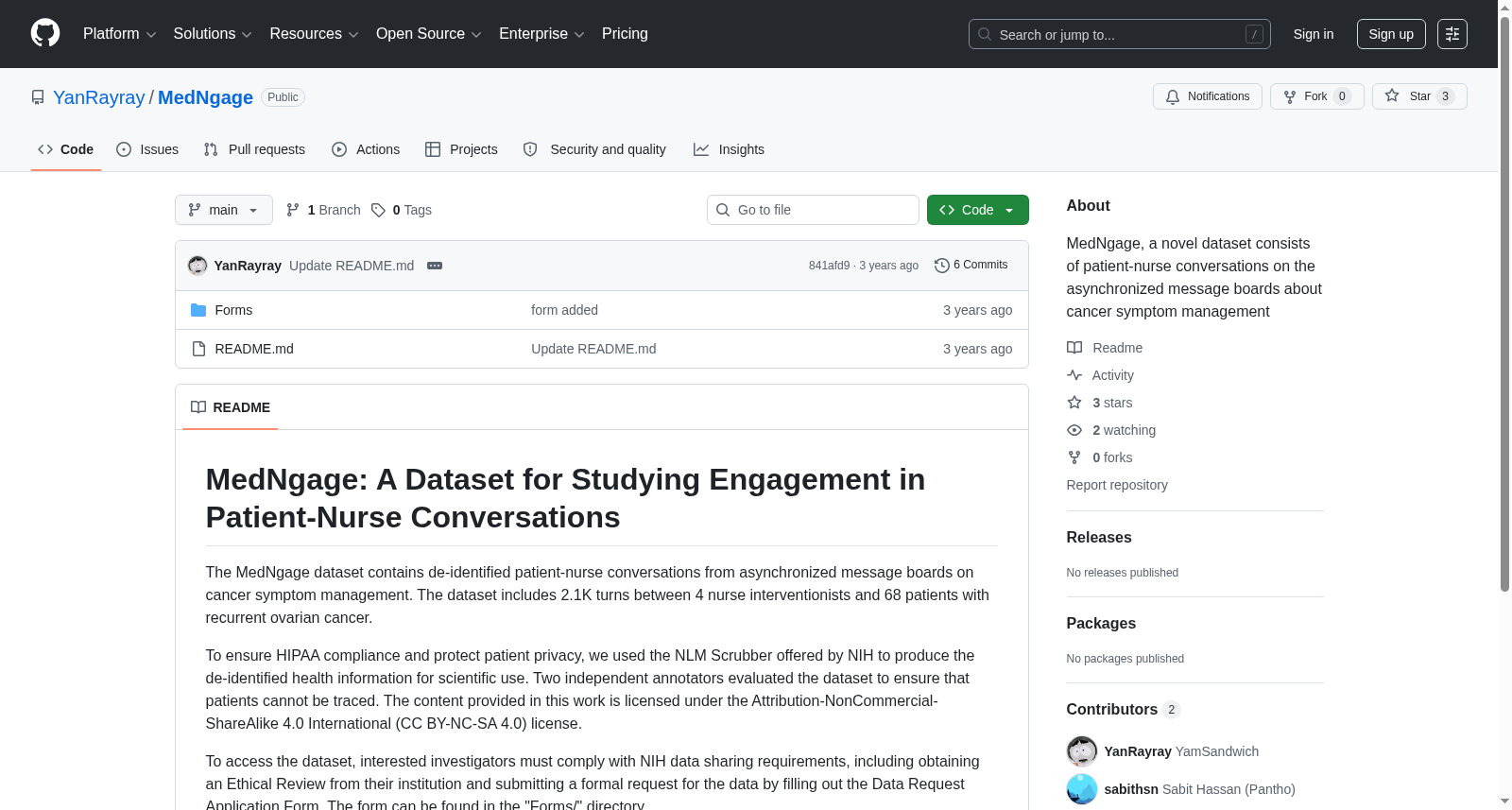
Task: Focus the Search or jump to field
Action: click(1120, 34)
